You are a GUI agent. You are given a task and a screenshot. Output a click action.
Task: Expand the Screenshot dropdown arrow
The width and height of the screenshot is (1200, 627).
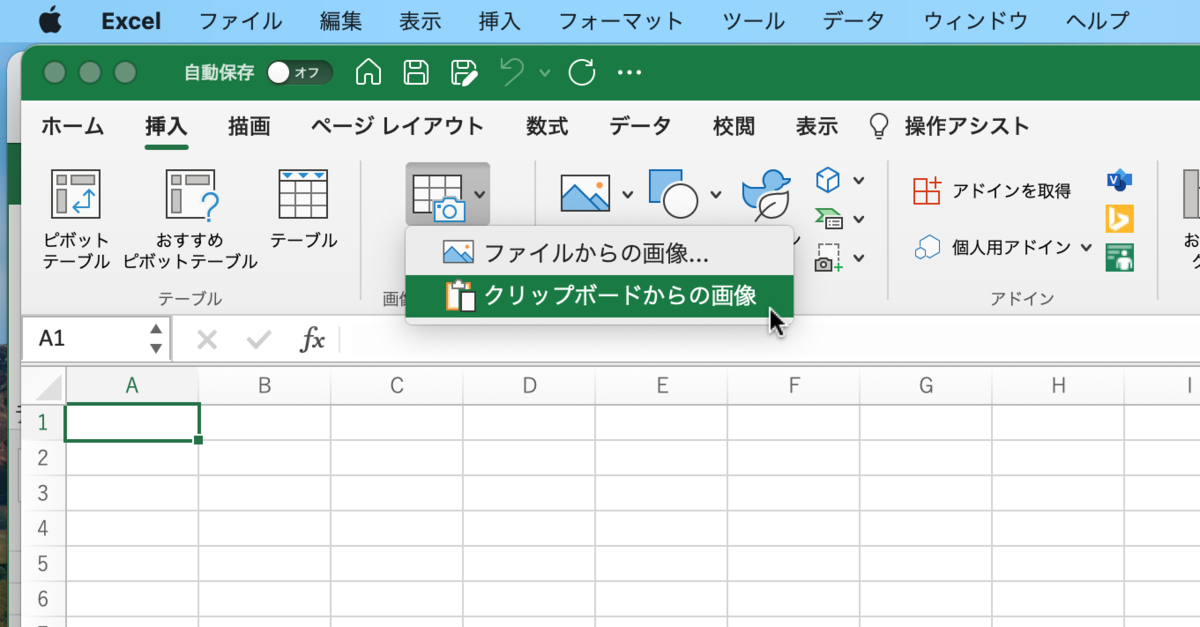click(858, 258)
